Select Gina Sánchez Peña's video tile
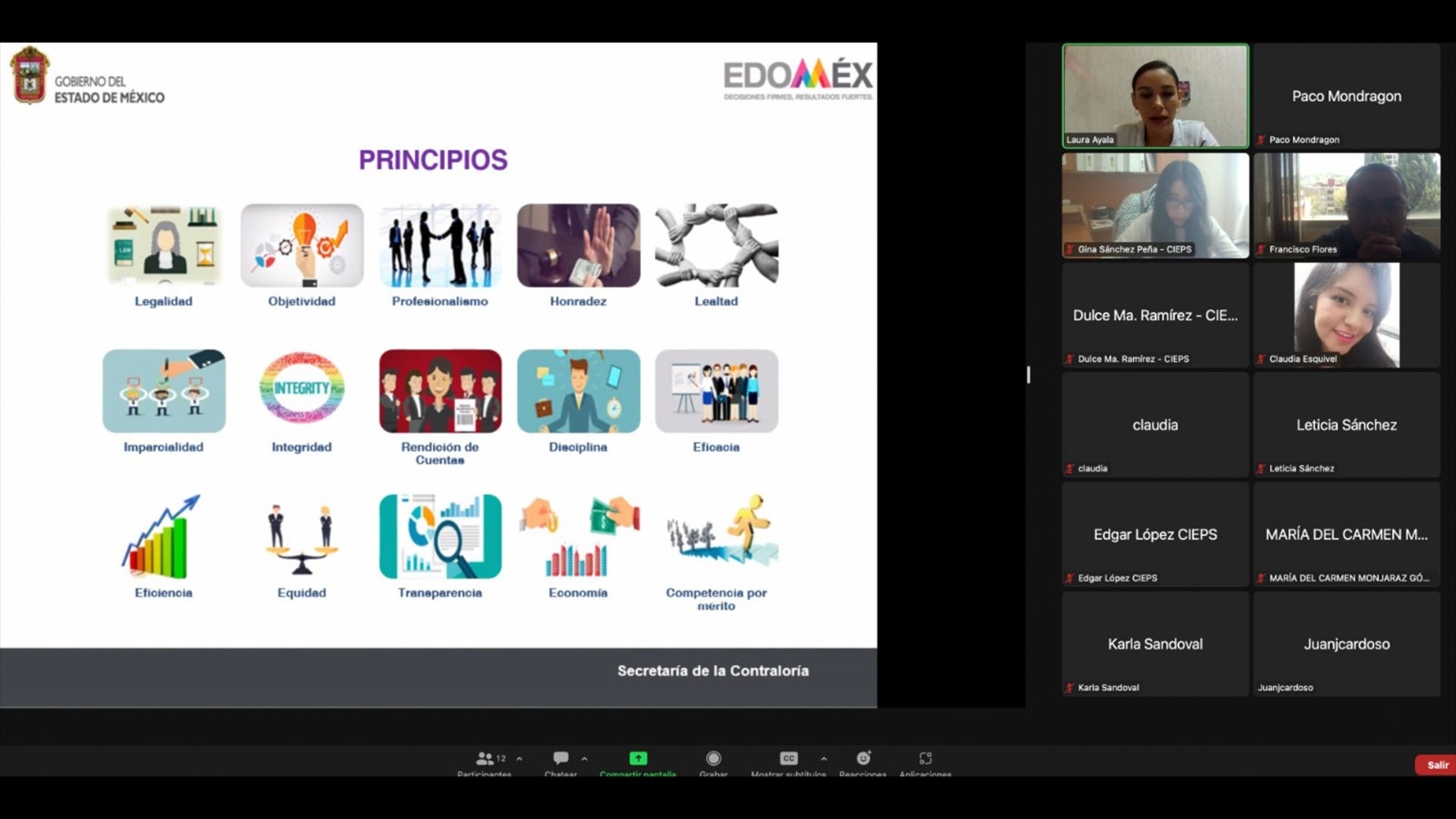Viewport: 1456px width, 819px height. [1155, 205]
